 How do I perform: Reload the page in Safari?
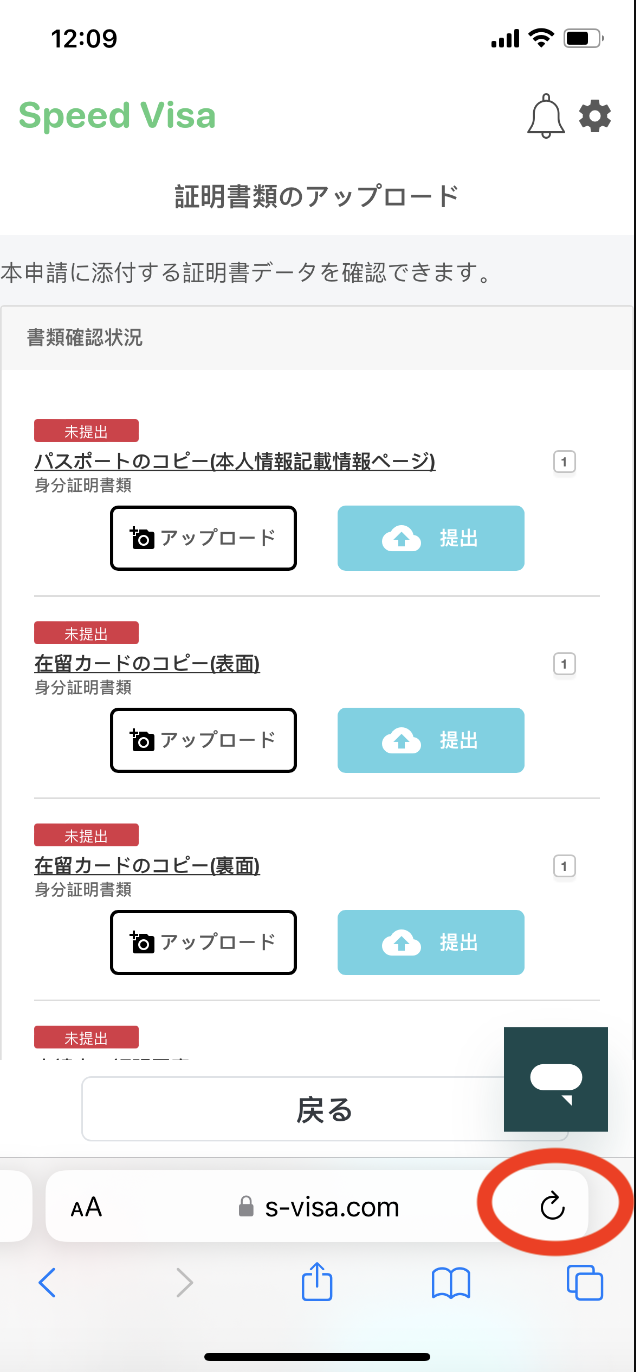552,1206
